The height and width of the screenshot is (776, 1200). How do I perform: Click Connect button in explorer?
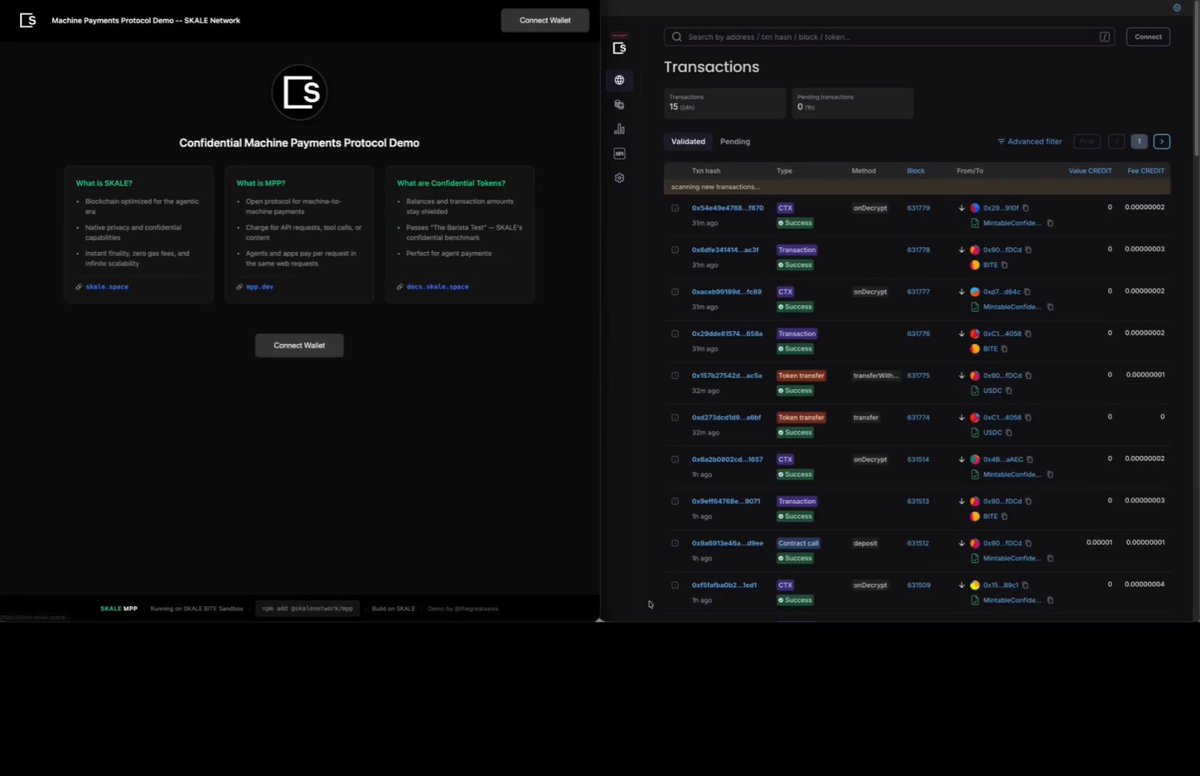[x=1148, y=37]
